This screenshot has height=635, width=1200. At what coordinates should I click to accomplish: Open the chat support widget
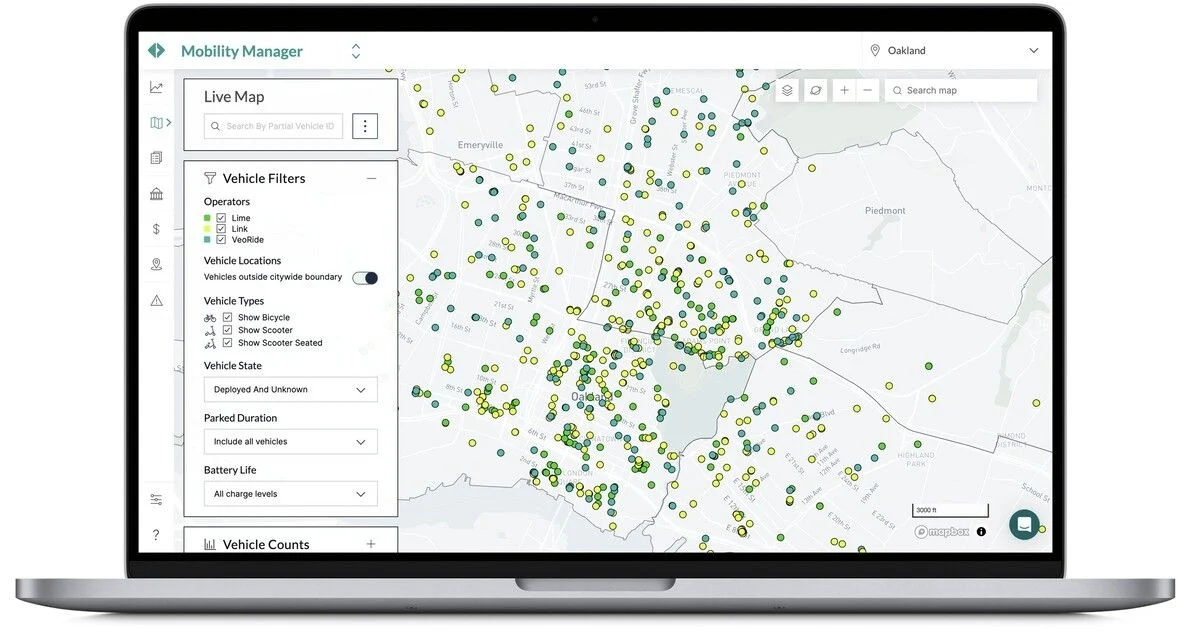pyautogui.click(x=1024, y=525)
